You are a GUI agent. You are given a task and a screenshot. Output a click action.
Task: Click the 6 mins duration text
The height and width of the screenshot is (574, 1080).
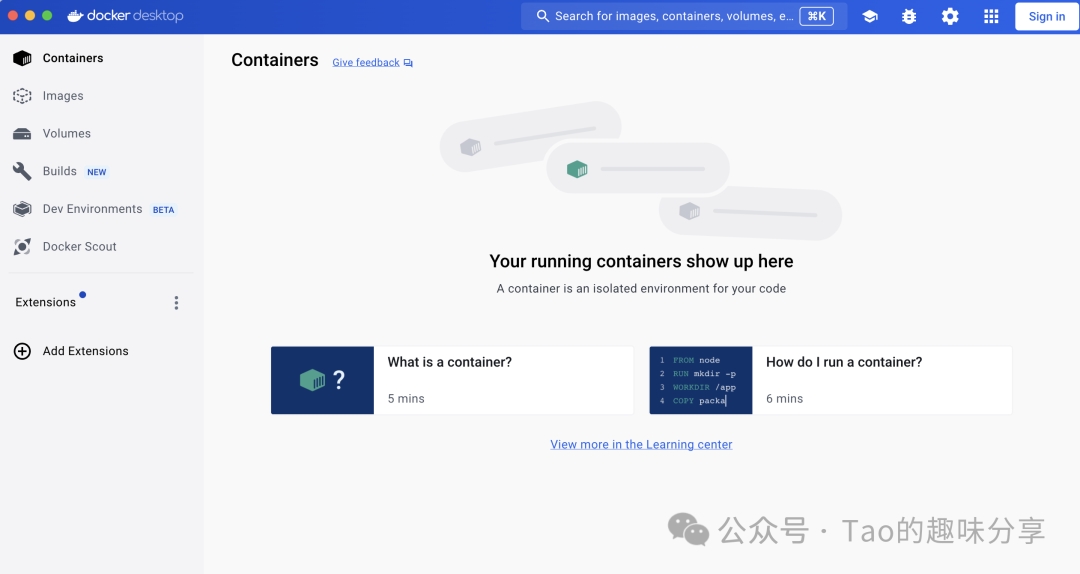[785, 398]
